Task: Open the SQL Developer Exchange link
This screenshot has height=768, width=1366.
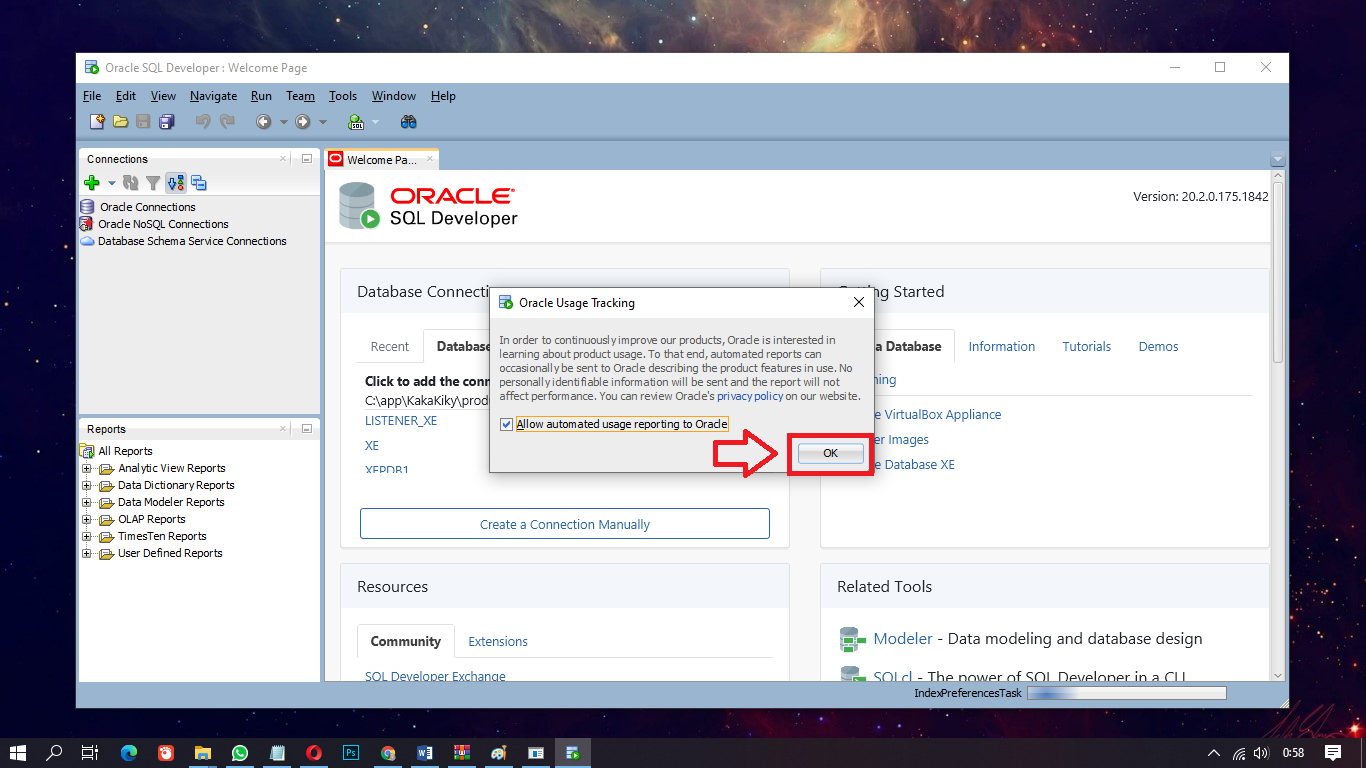Action: 435,676
